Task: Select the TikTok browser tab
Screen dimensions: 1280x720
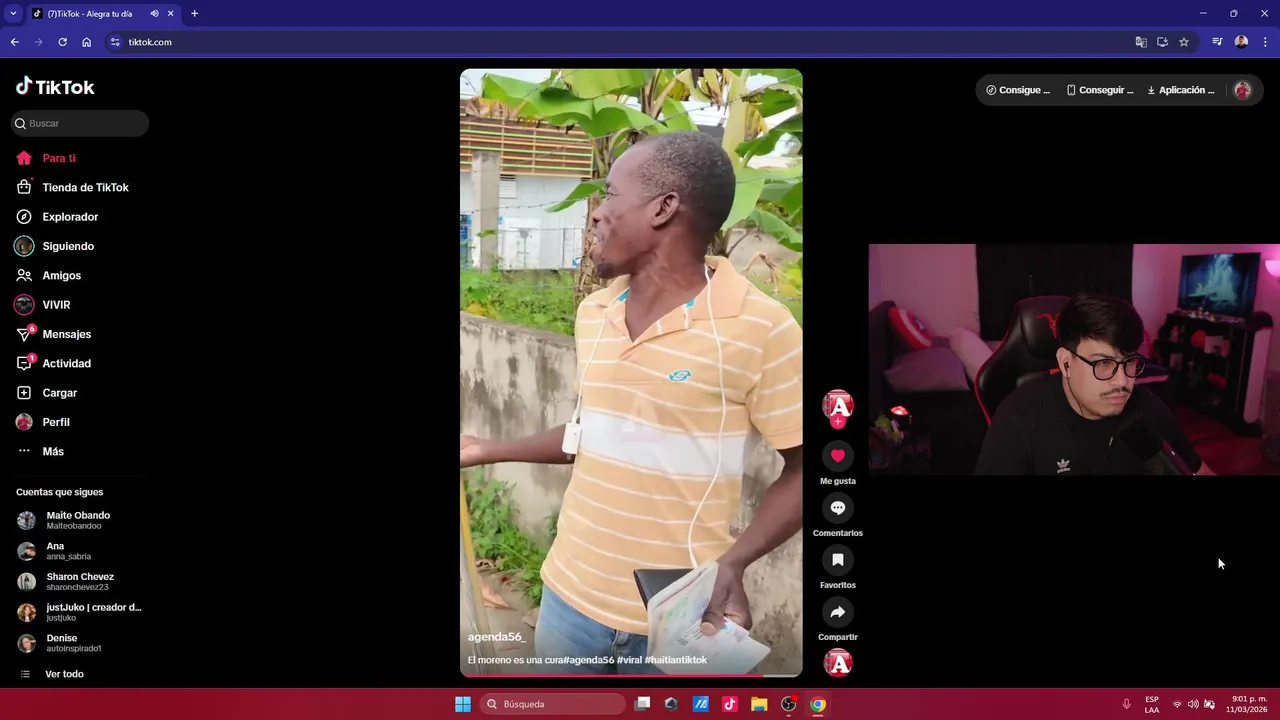Action: tap(102, 13)
